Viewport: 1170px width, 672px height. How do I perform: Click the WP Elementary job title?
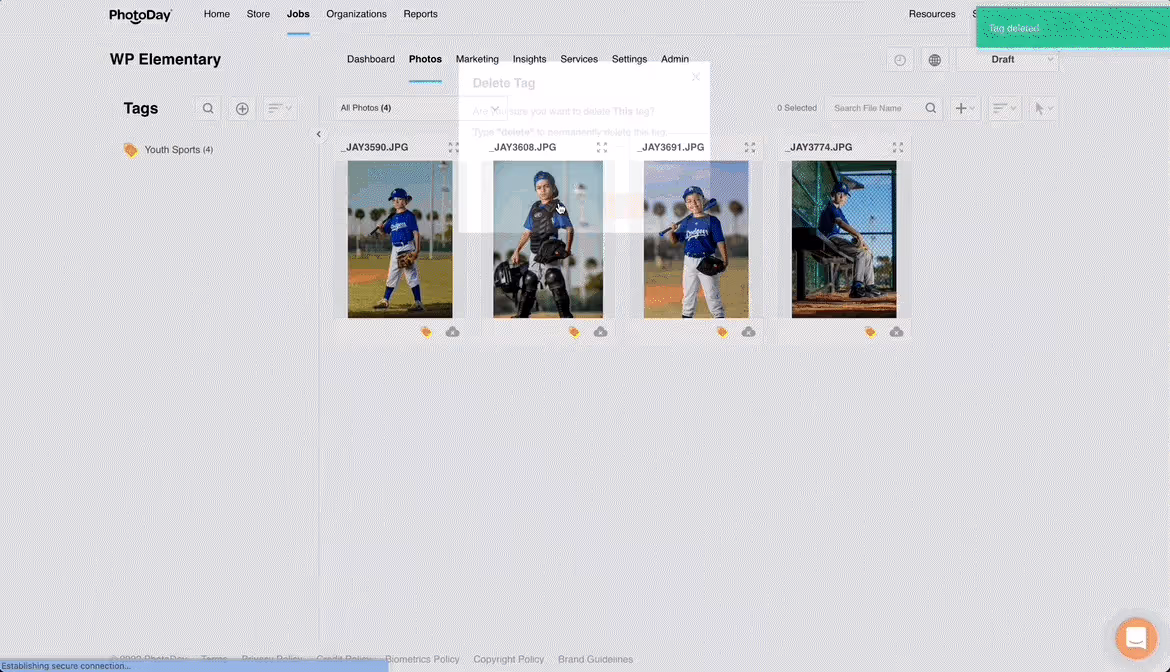coord(165,60)
